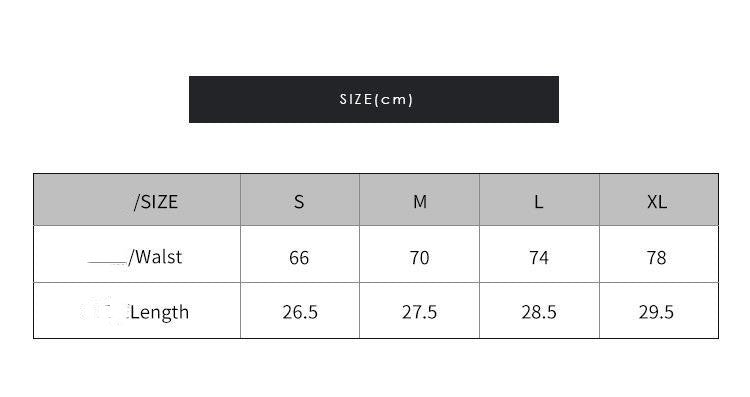Screen dimensions: 750x397
Task: Click waist value 78 for size XL
Action: (657, 258)
